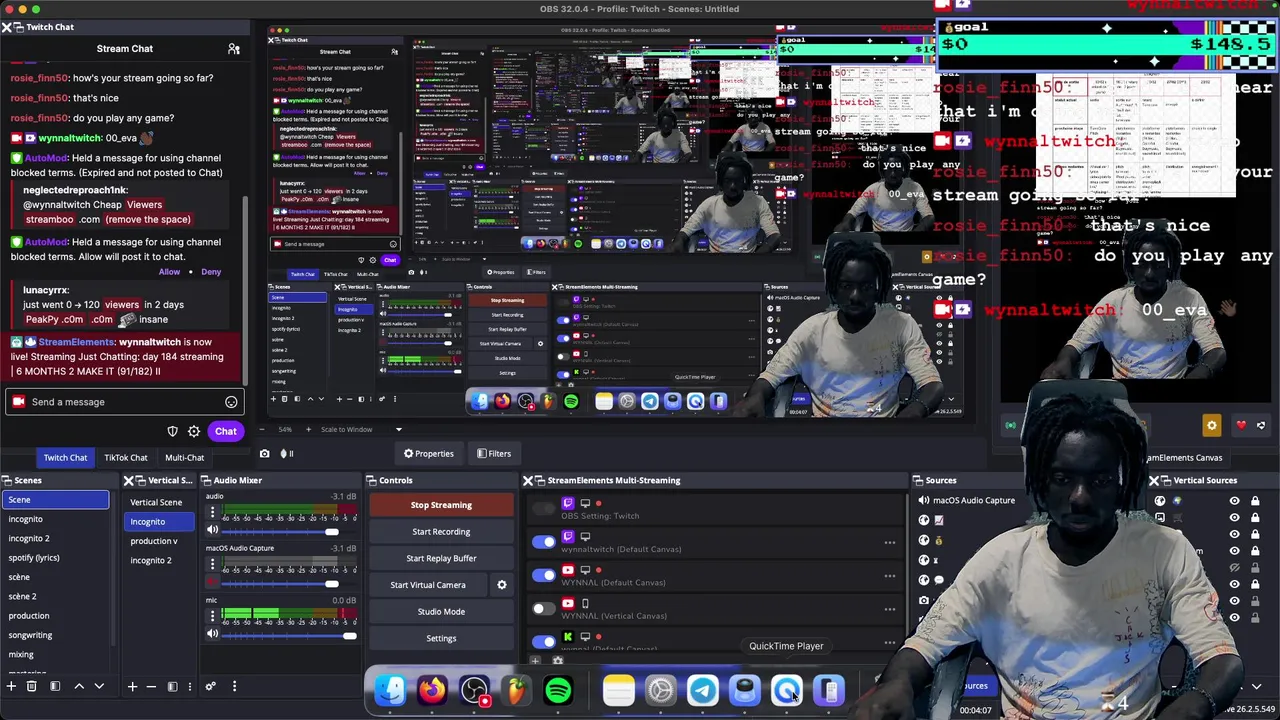This screenshot has height=720, width=1280.
Task: Enter Studio Mode via Controls button
Action: (441, 611)
